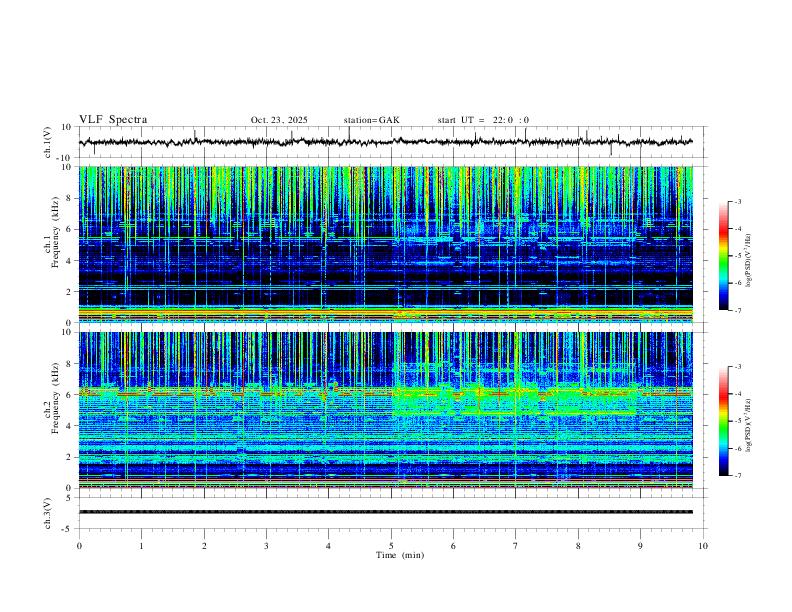Viewport: 792px width, 612px height.
Task: Click the '4' kHz tick on ch.2 frequency axis
Action: coord(69,426)
